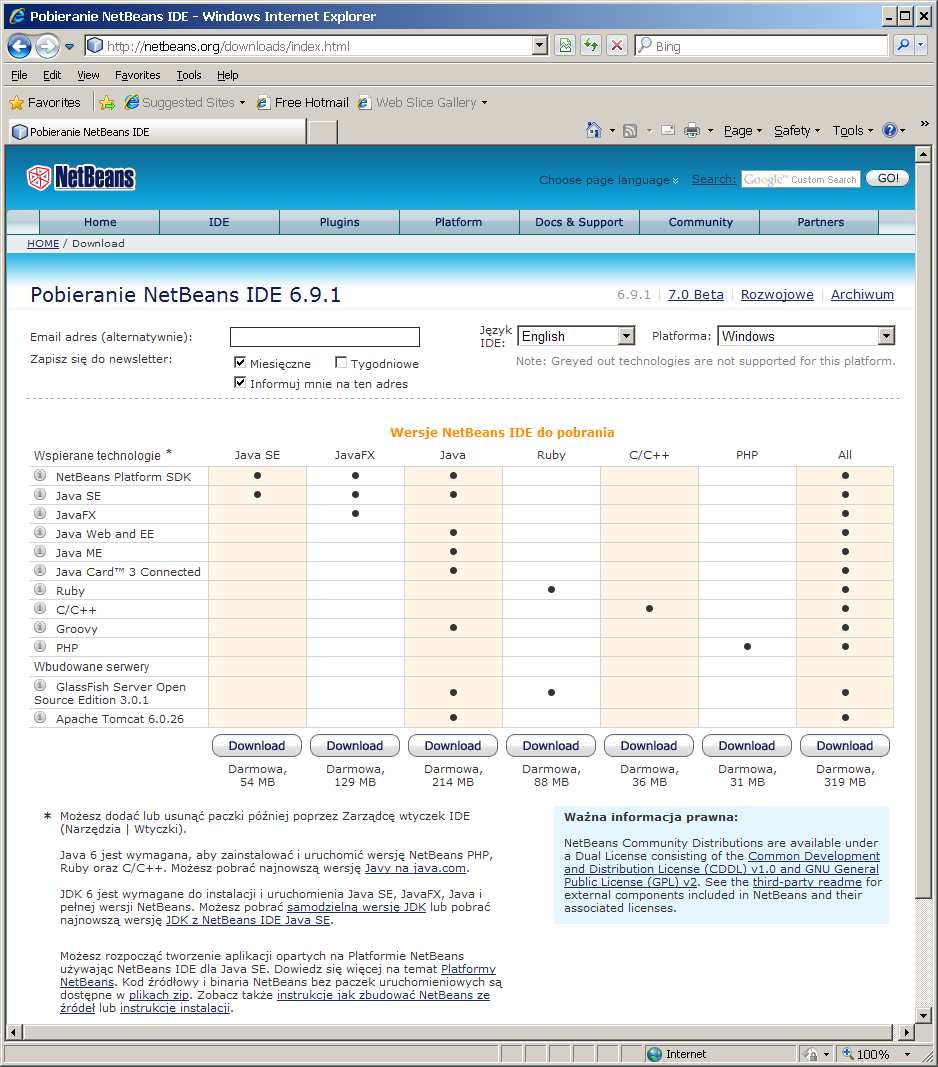Open the Edit menu

(52, 75)
